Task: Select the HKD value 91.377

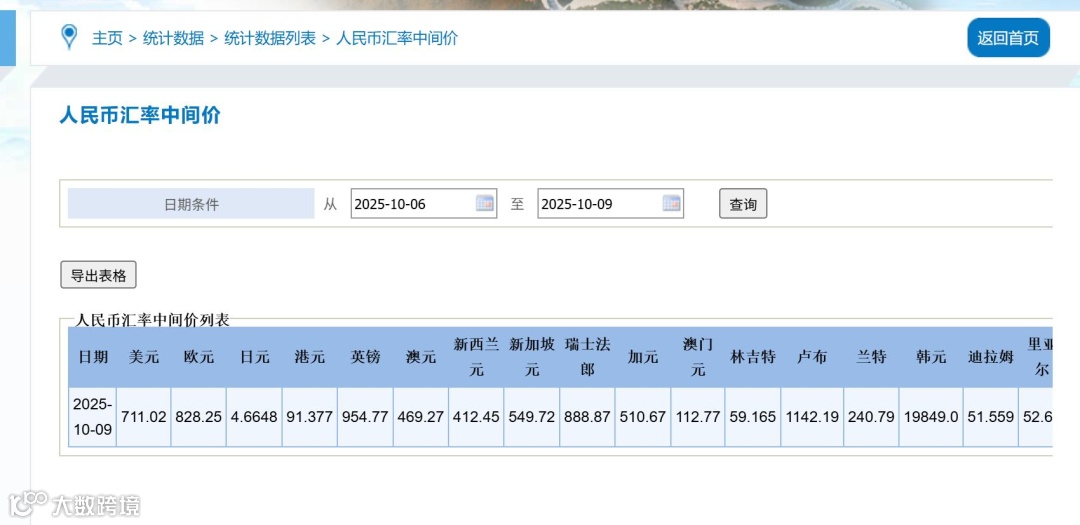Action: (x=309, y=417)
